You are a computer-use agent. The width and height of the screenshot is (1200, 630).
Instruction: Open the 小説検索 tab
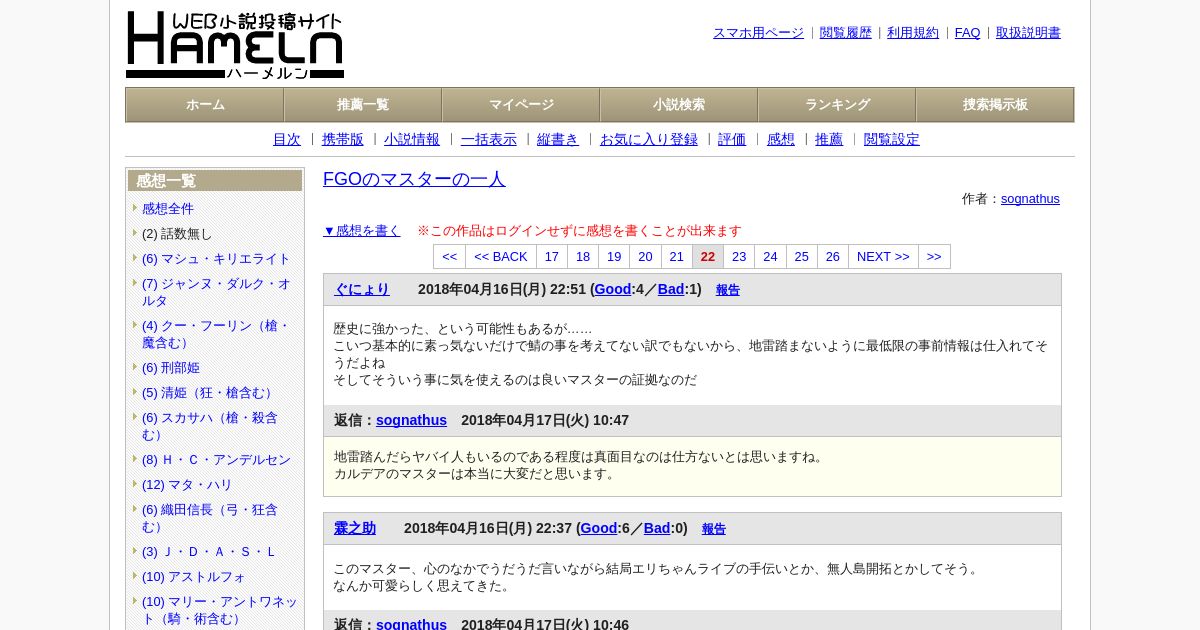coord(679,105)
